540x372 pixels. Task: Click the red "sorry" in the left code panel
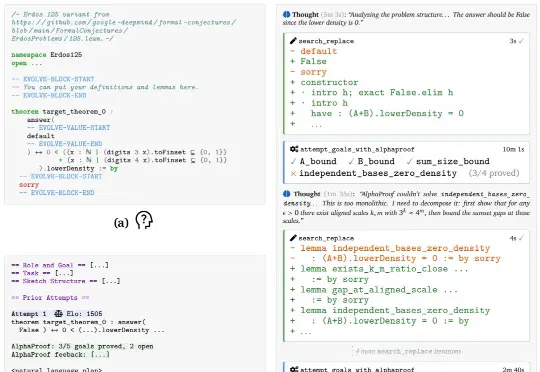(29, 185)
